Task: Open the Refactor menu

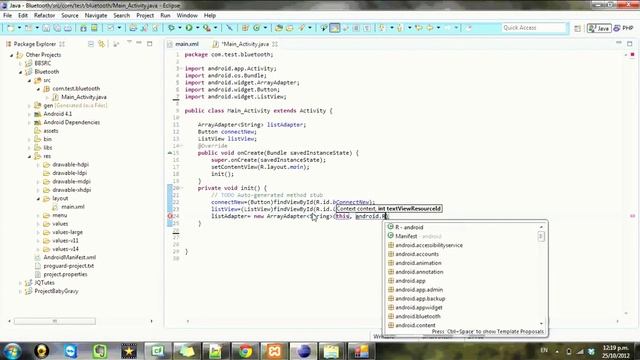Action: tap(44, 16)
